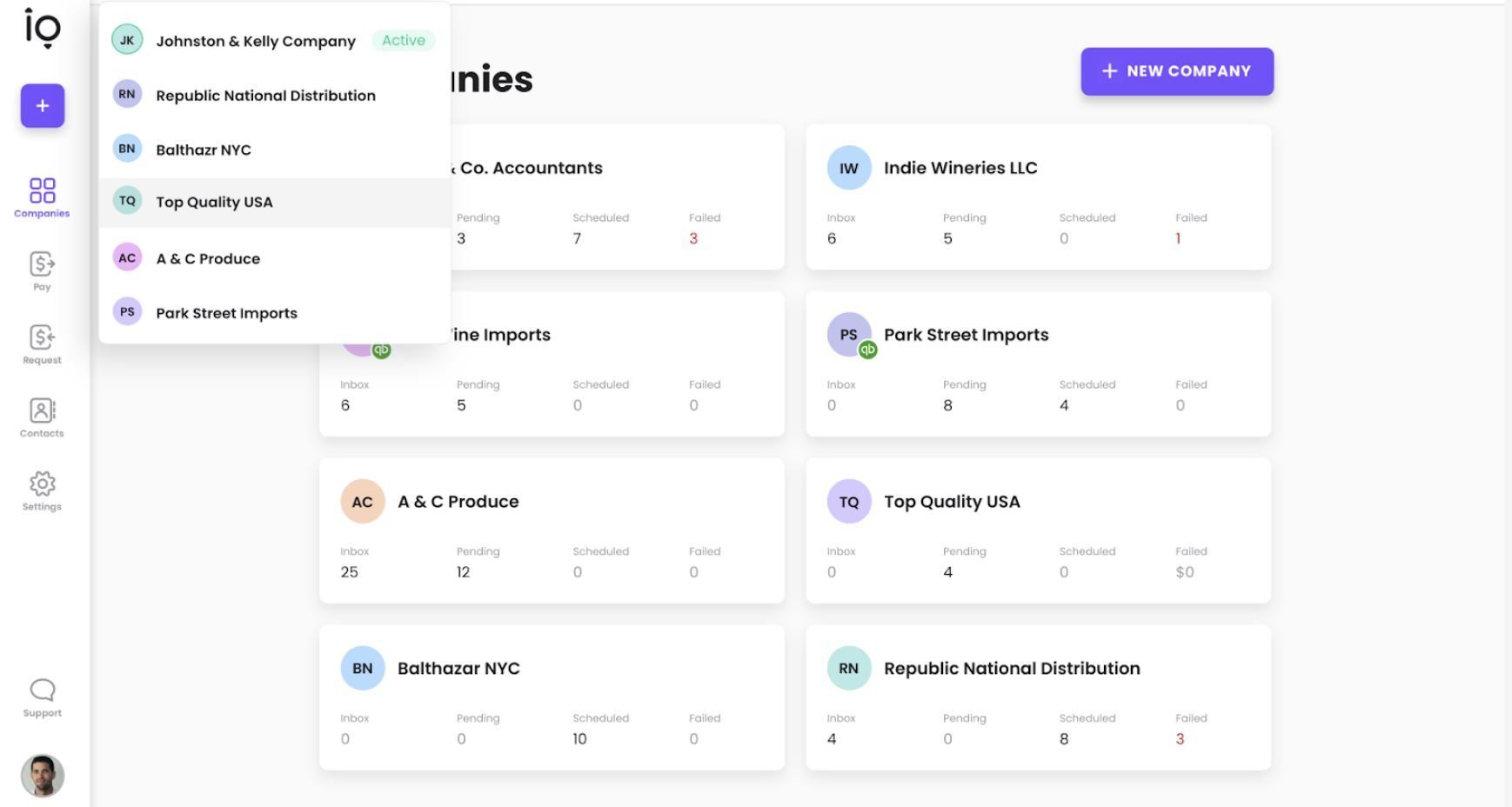Select the Pay icon in the sidebar
The height and width of the screenshot is (807, 1512).
coord(41,270)
